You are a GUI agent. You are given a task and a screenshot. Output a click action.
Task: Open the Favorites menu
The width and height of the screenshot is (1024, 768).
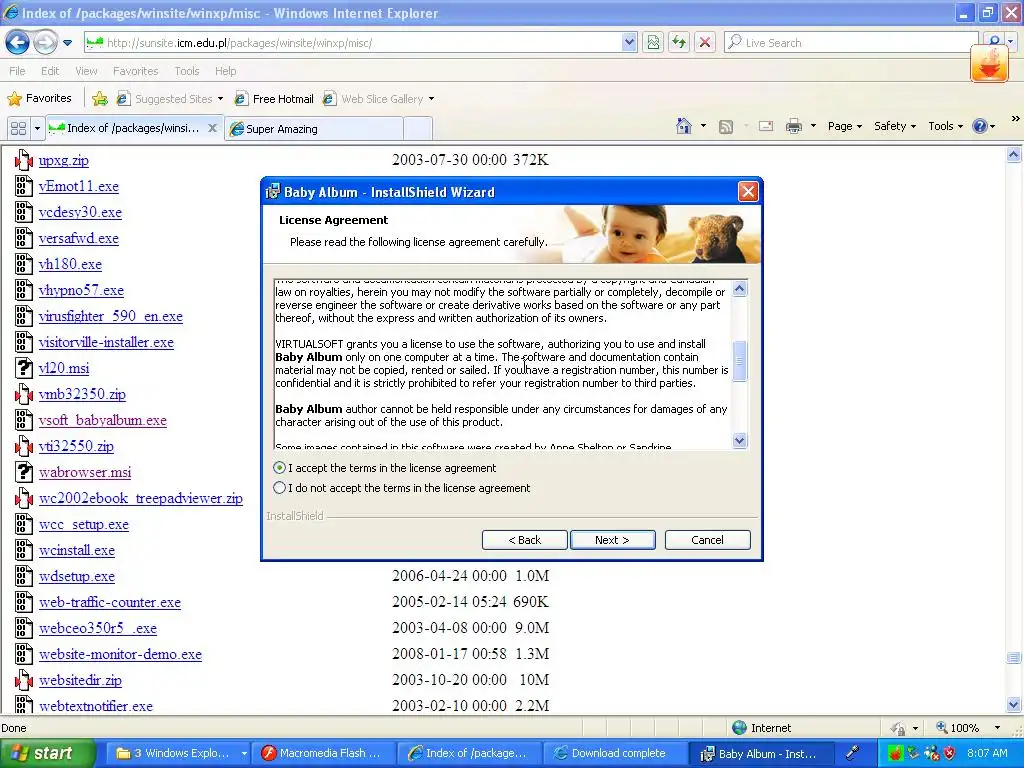pyautogui.click(x=135, y=71)
